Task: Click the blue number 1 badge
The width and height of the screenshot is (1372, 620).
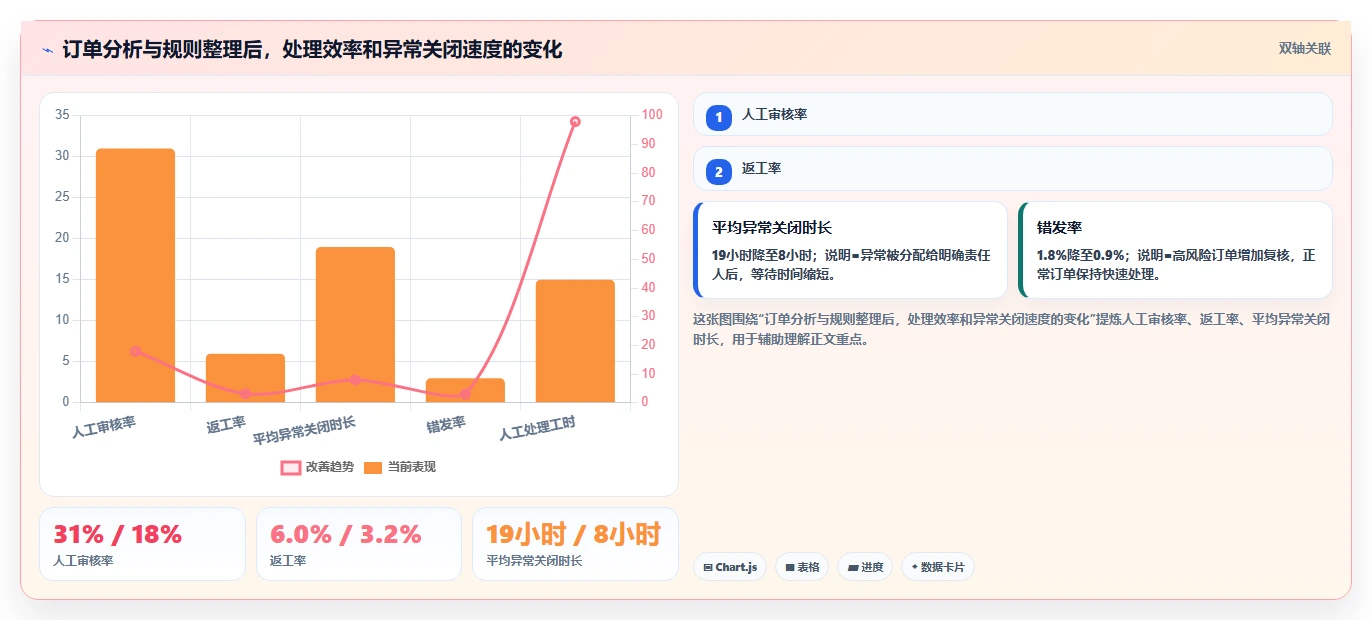Action: tap(719, 117)
